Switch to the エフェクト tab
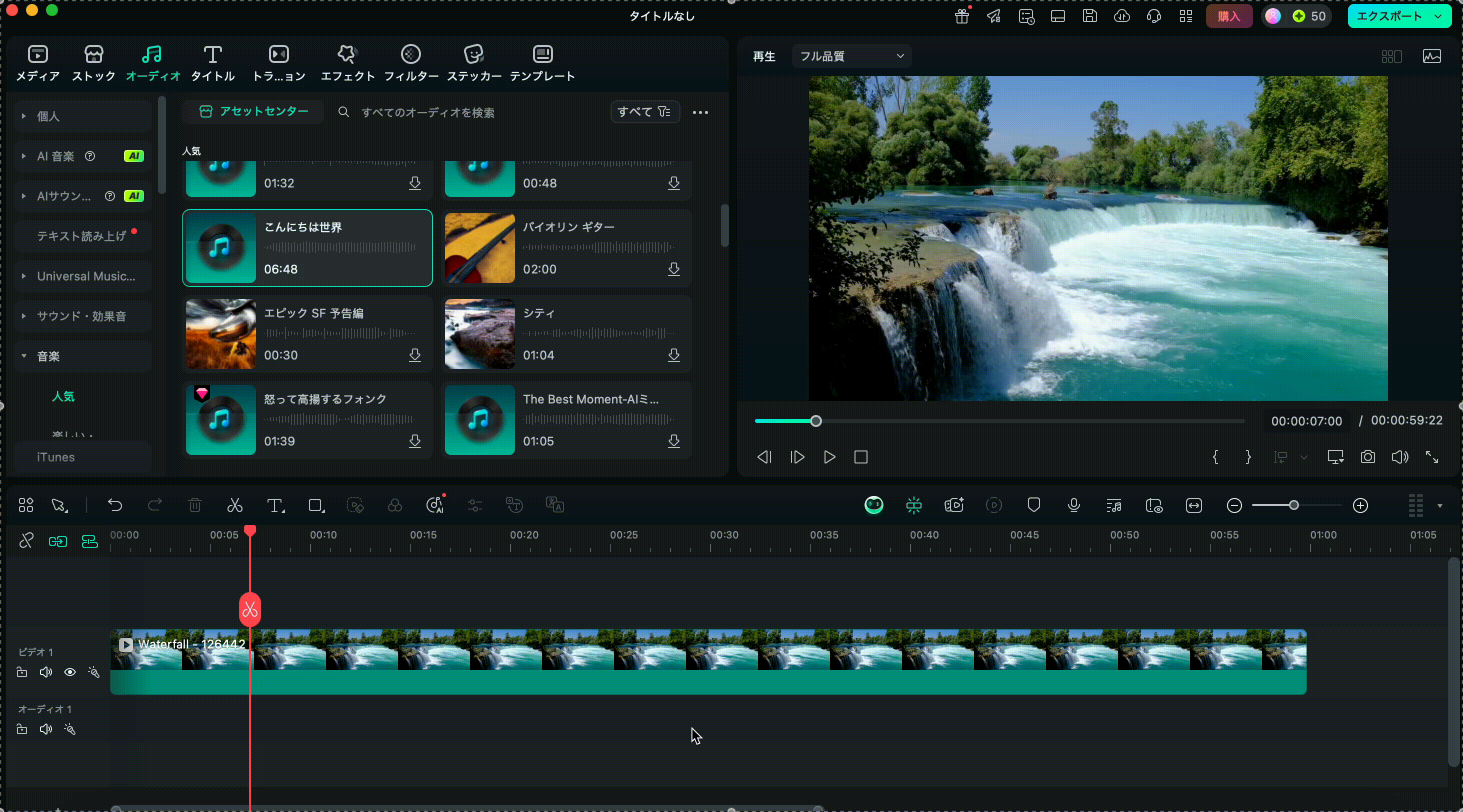This screenshot has height=812, width=1463. click(x=347, y=62)
